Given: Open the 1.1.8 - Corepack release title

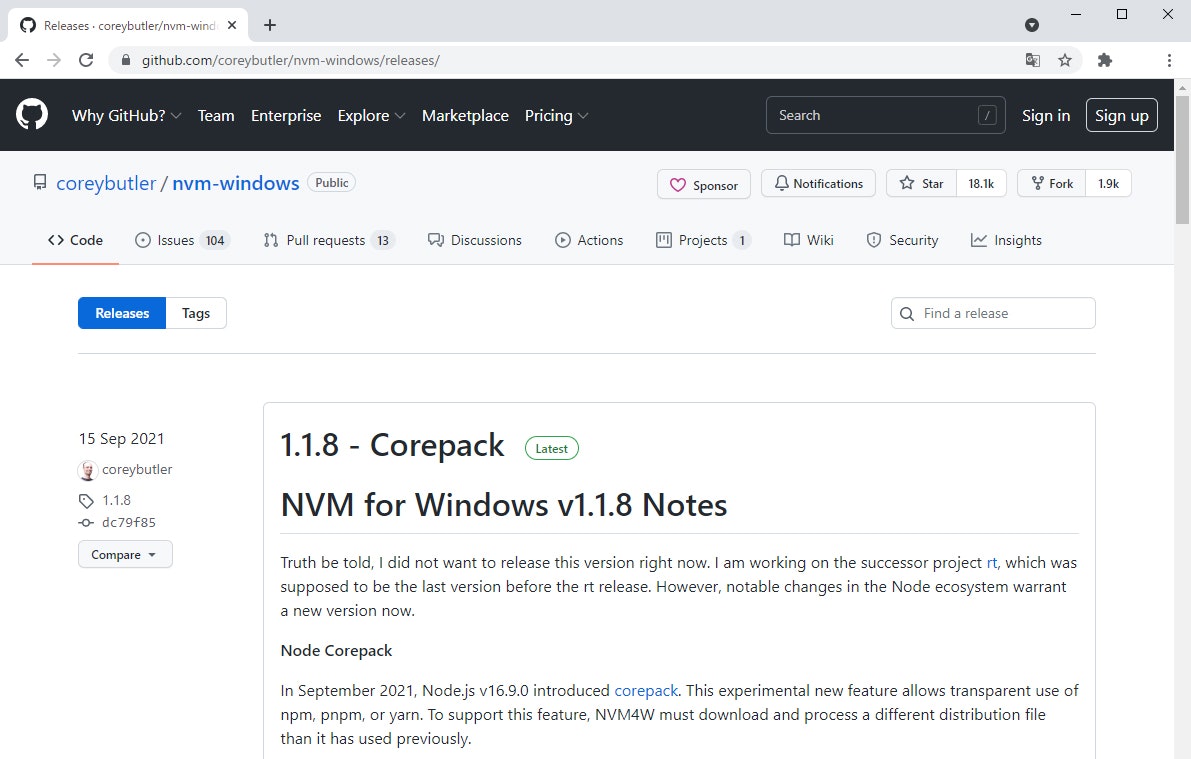Looking at the screenshot, I should click(392, 445).
